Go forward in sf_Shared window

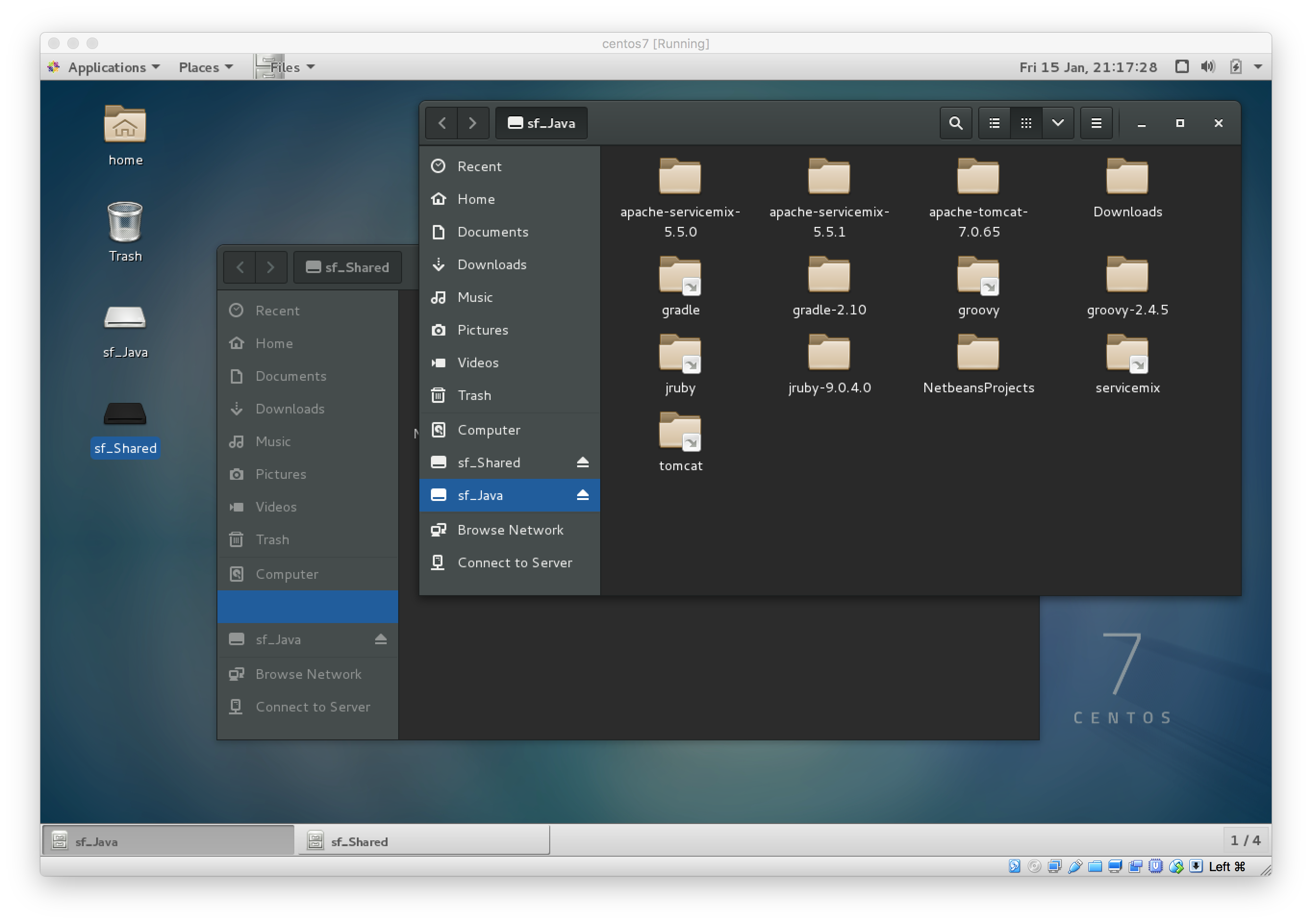[x=271, y=267]
